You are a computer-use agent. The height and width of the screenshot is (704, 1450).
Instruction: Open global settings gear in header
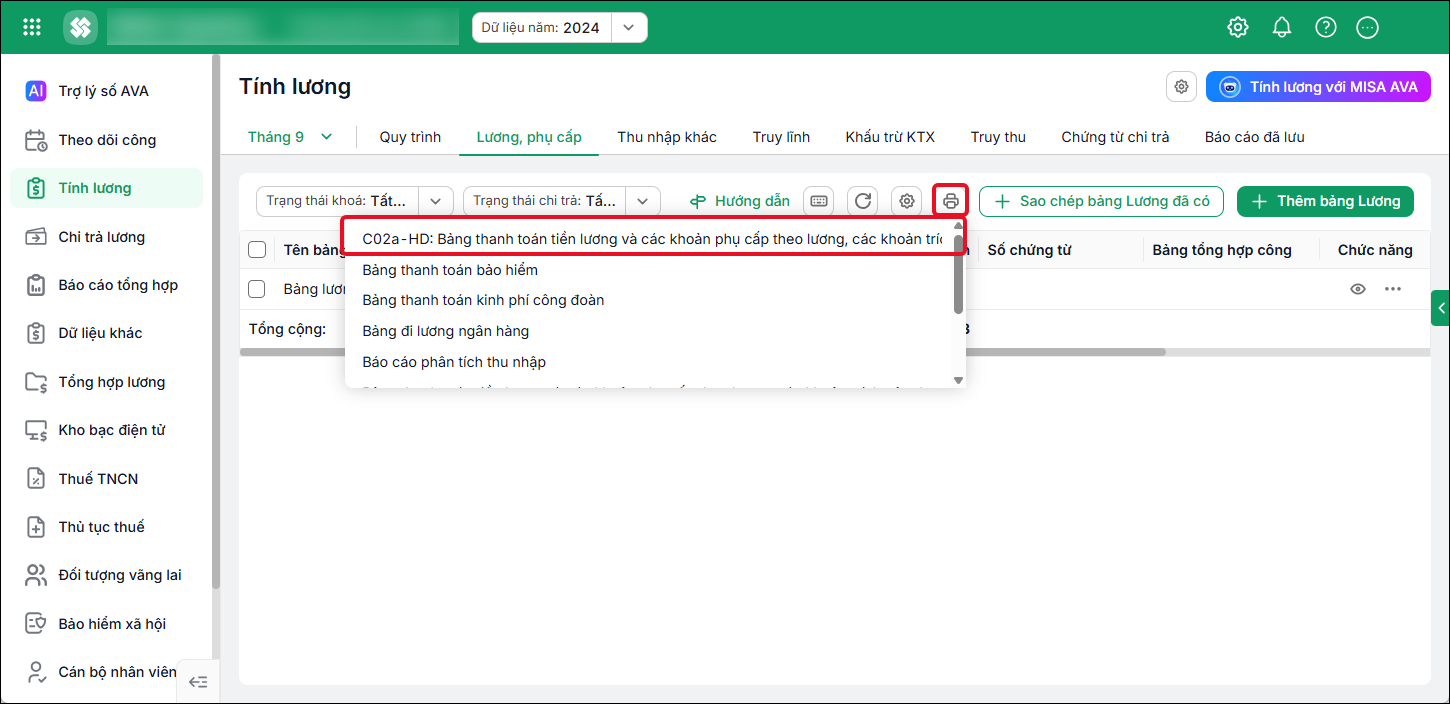(x=1238, y=27)
